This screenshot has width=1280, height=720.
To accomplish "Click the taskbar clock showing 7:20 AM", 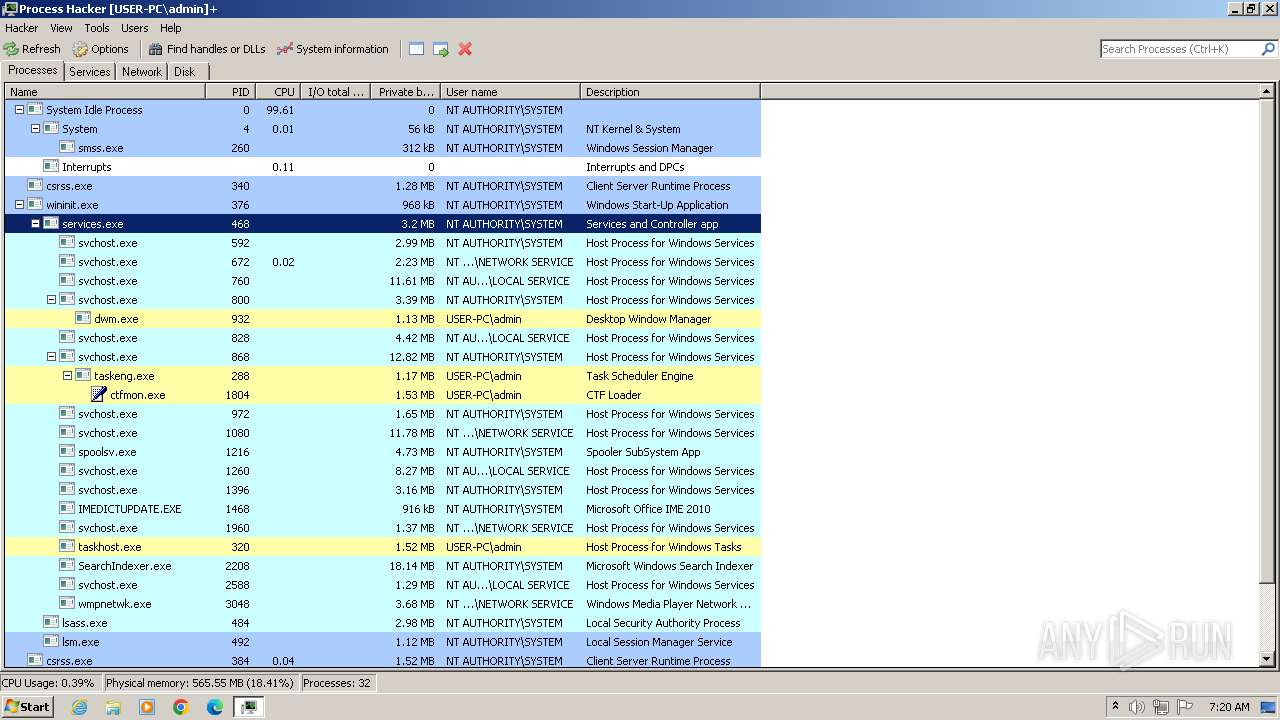I will click(x=1229, y=707).
